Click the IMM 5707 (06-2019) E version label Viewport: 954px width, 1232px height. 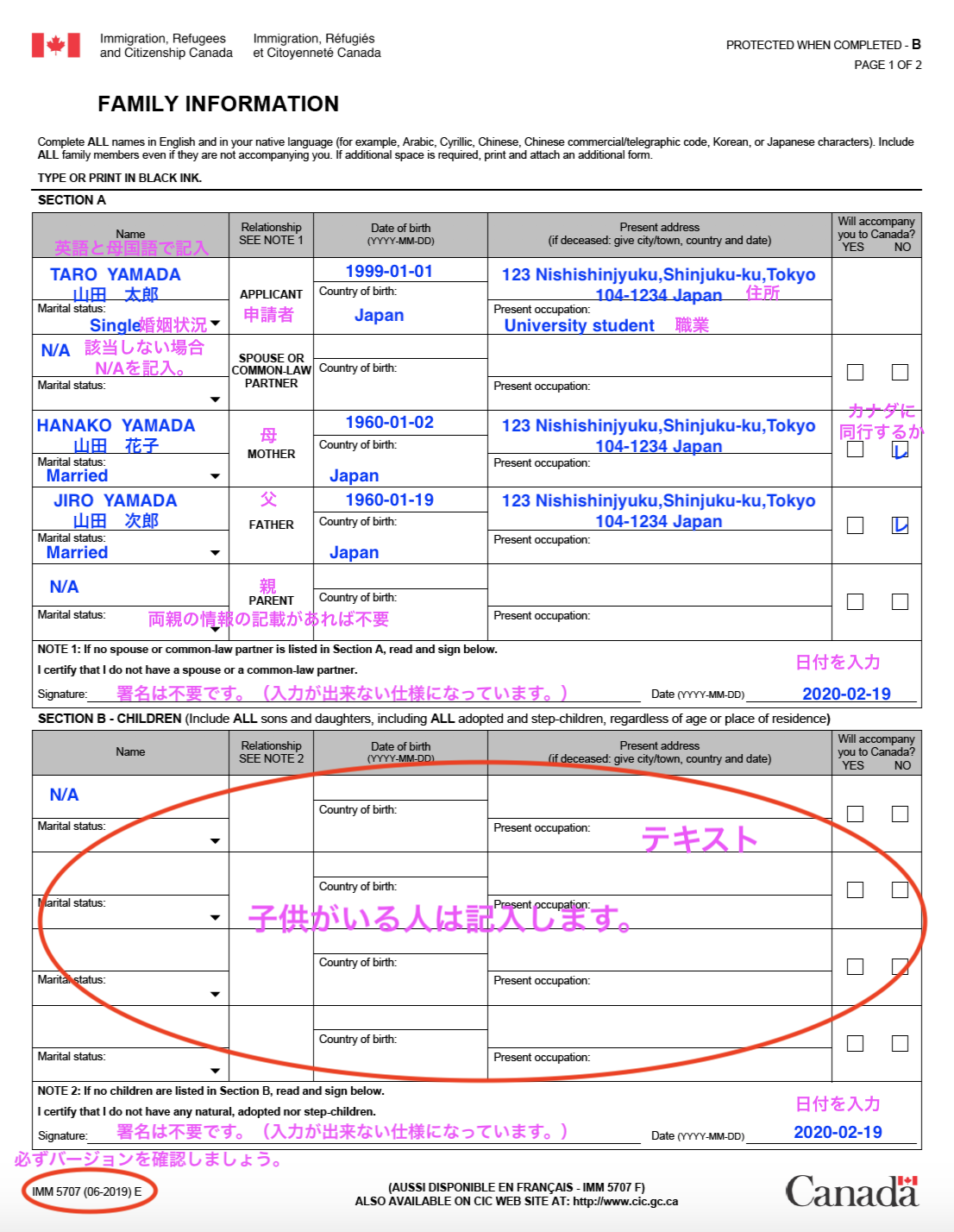[86, 1191]
